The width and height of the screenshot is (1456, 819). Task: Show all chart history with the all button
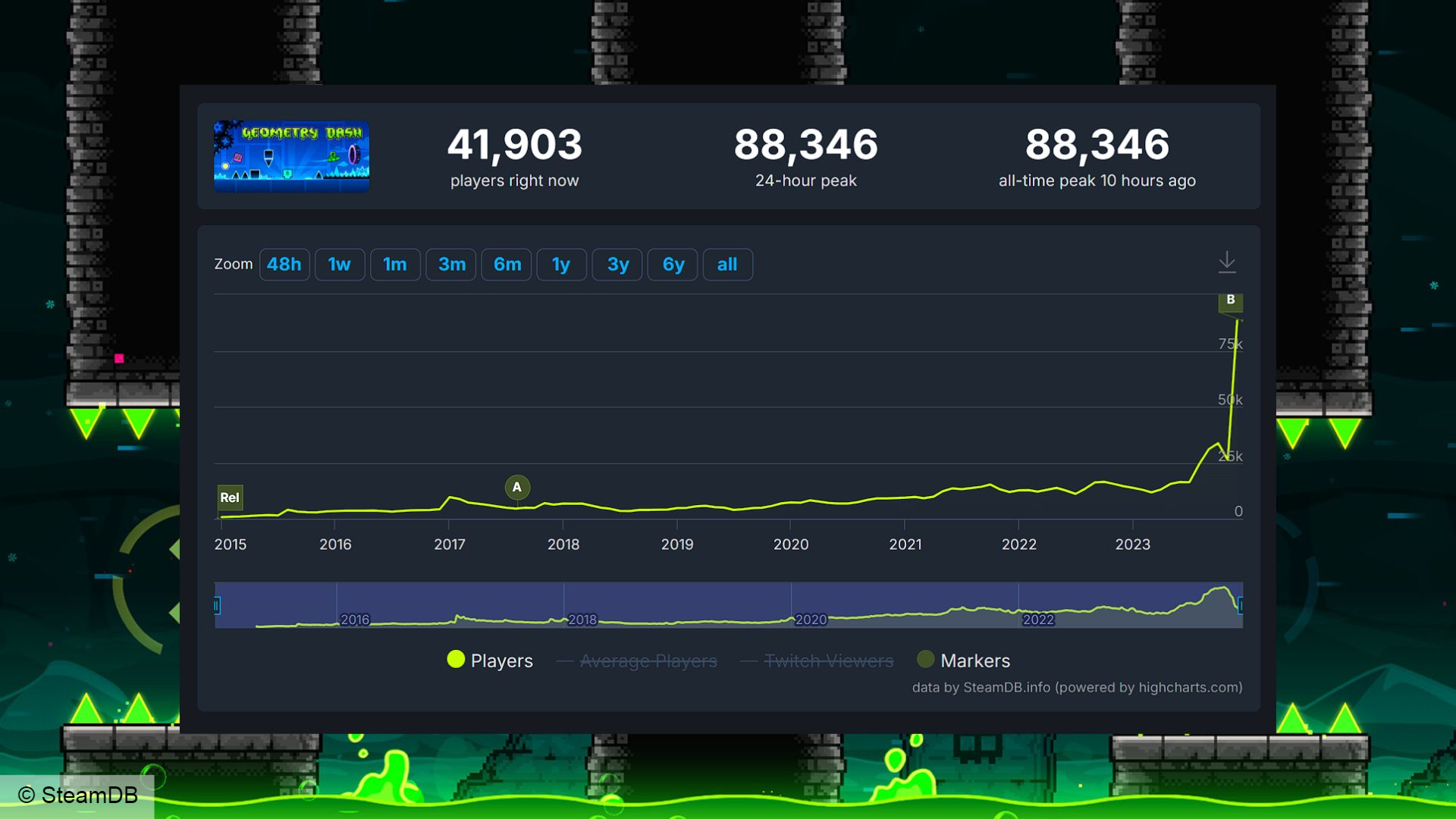728,265
